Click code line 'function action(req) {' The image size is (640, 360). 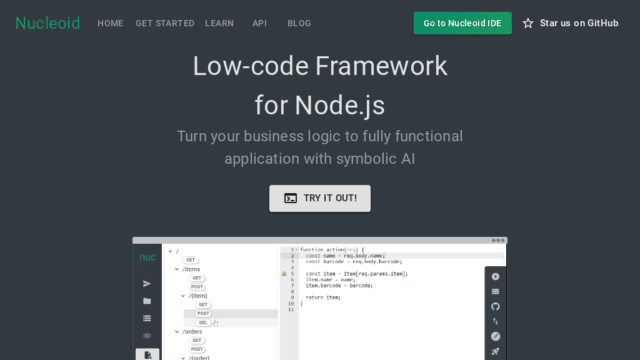(x=332, y=250)
